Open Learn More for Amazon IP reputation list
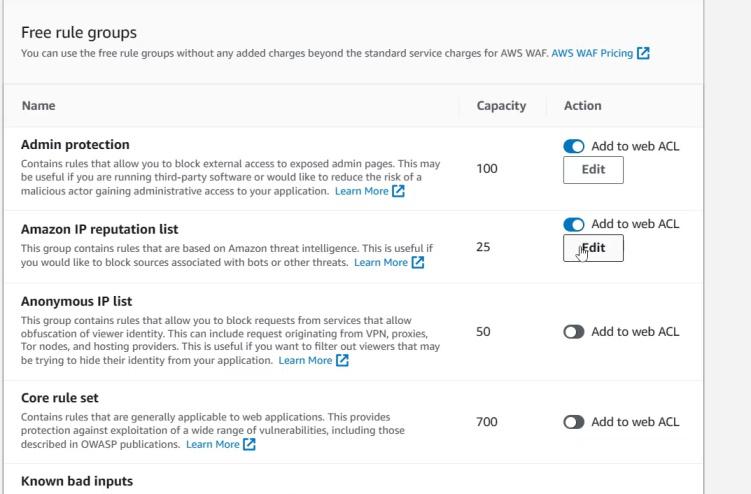 [381, 263]
